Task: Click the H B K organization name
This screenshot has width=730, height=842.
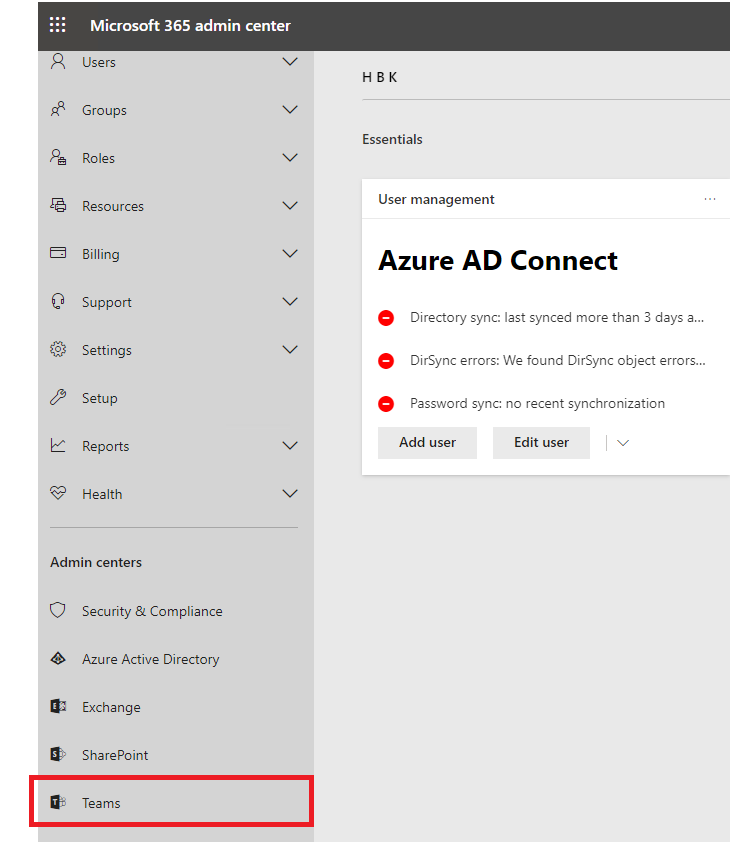Action: [379, 77]
